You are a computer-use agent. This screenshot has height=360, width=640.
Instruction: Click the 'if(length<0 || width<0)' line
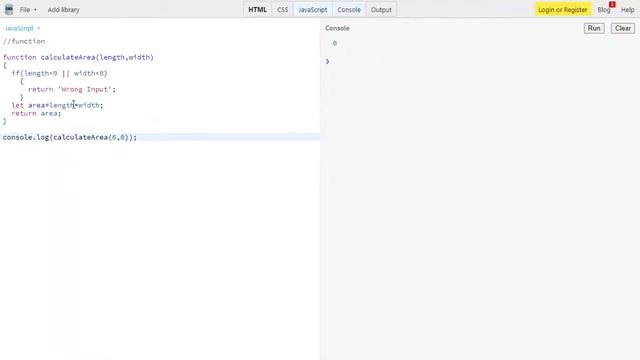(60, 73)
